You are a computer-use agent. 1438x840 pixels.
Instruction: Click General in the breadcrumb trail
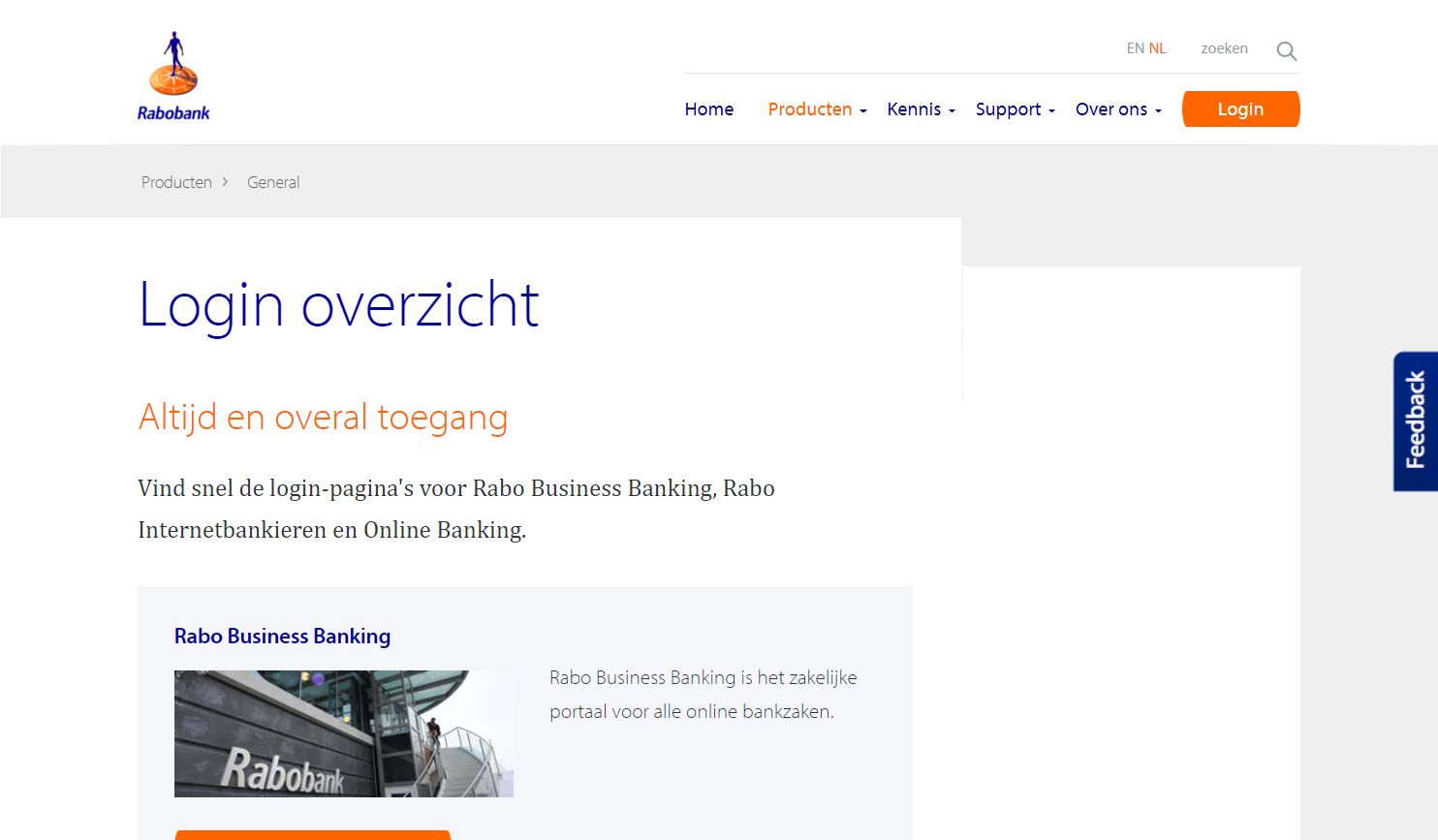click(272, 182)
